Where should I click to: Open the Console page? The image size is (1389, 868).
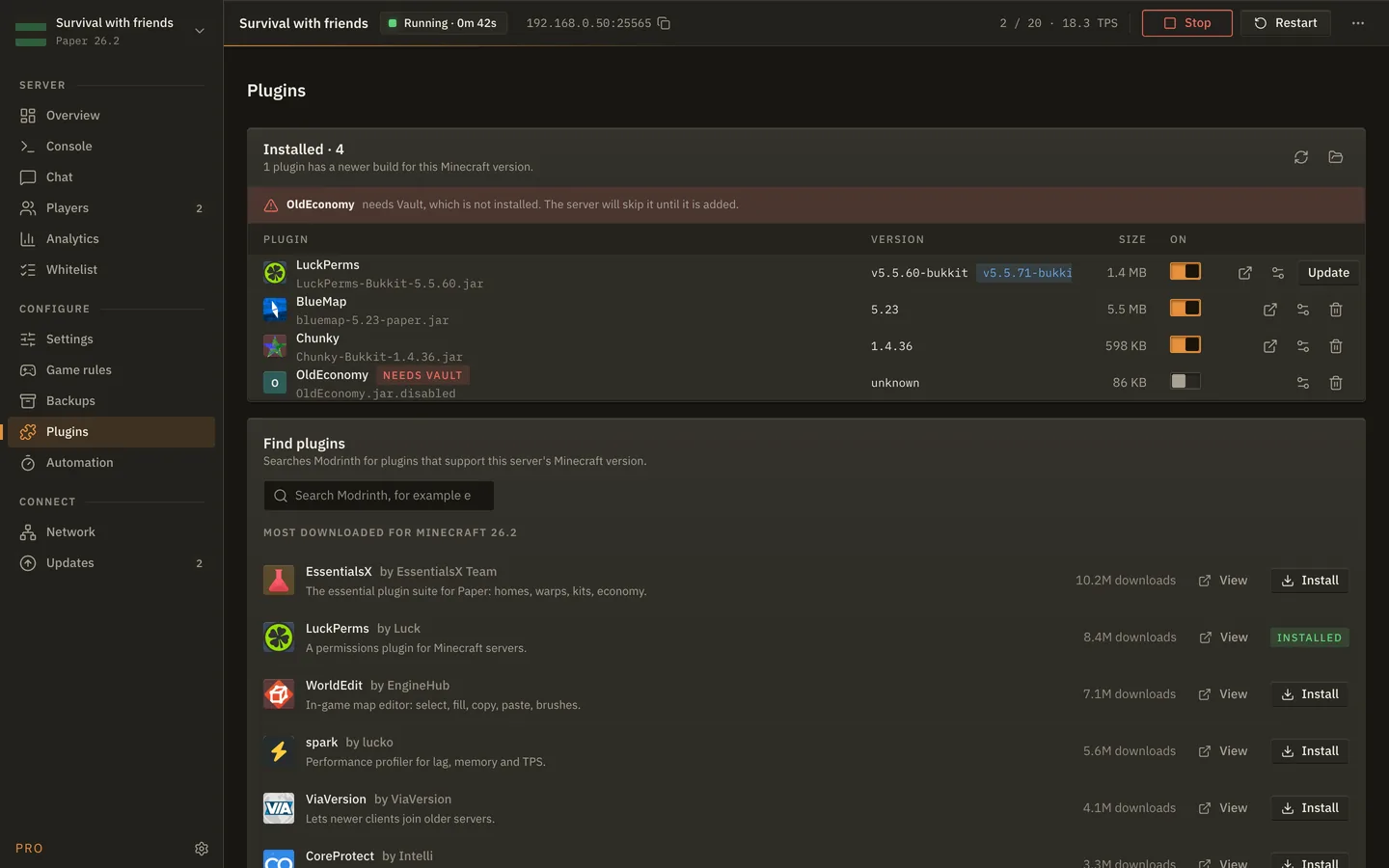click(x=112, y=147)
